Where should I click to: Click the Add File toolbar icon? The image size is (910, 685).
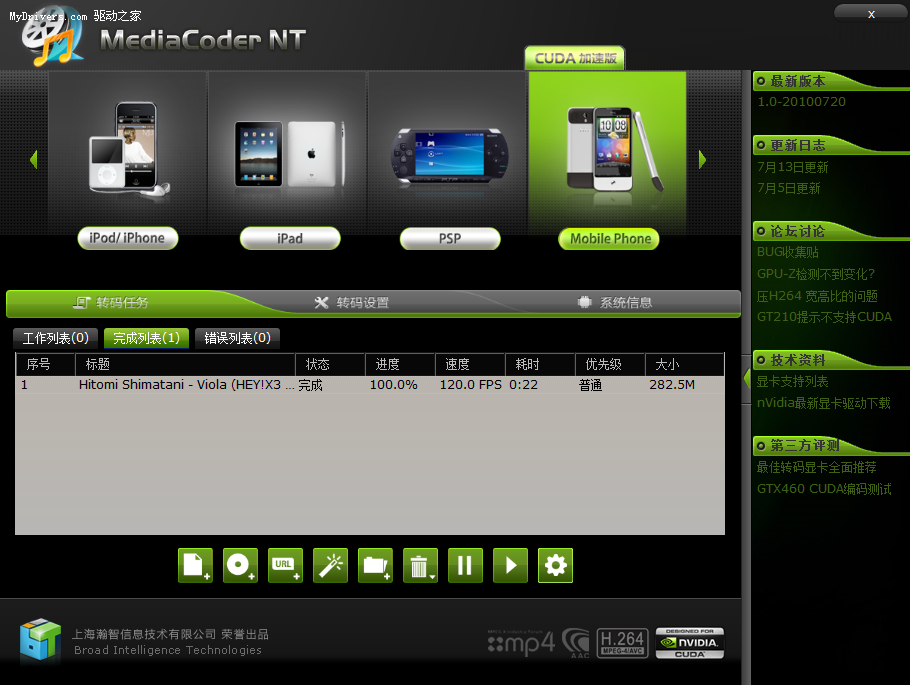tap(195, 565)
